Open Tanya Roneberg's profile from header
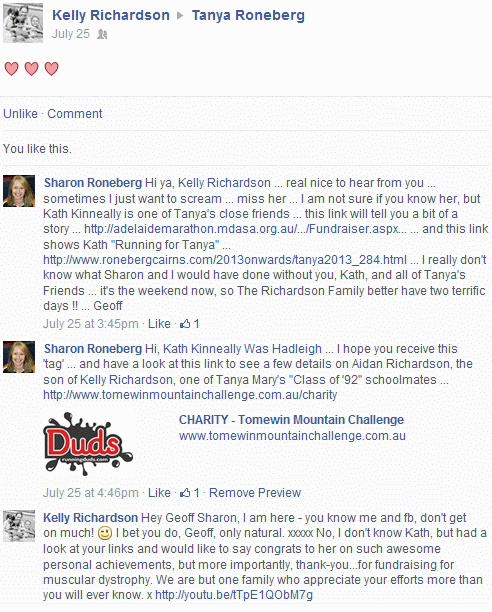Screen dimensions: 492x612 (248, 16)
